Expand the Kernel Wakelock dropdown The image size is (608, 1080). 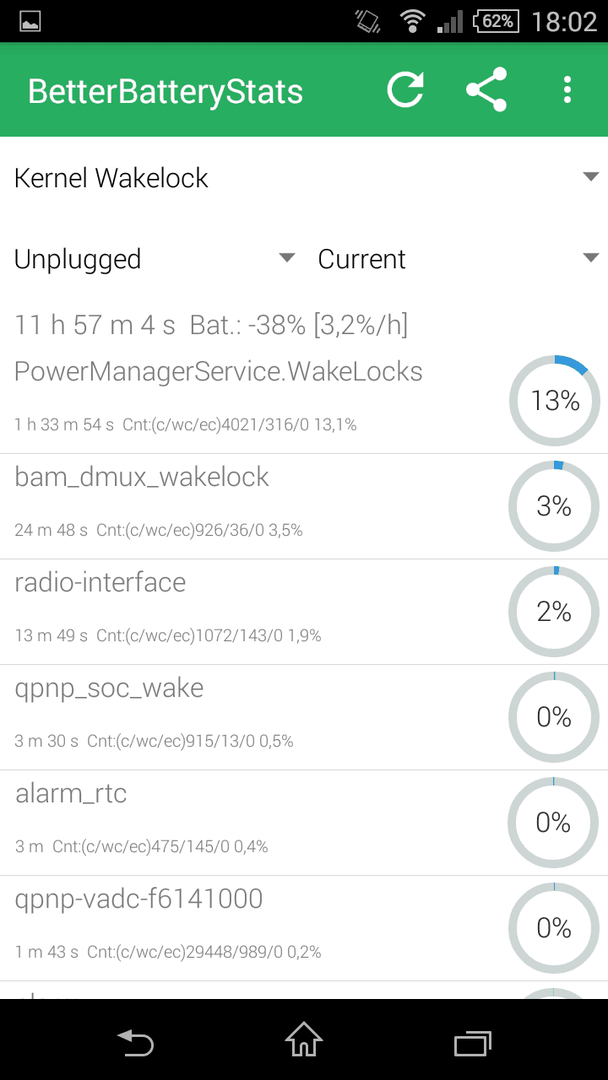click(x=304, y=178)
